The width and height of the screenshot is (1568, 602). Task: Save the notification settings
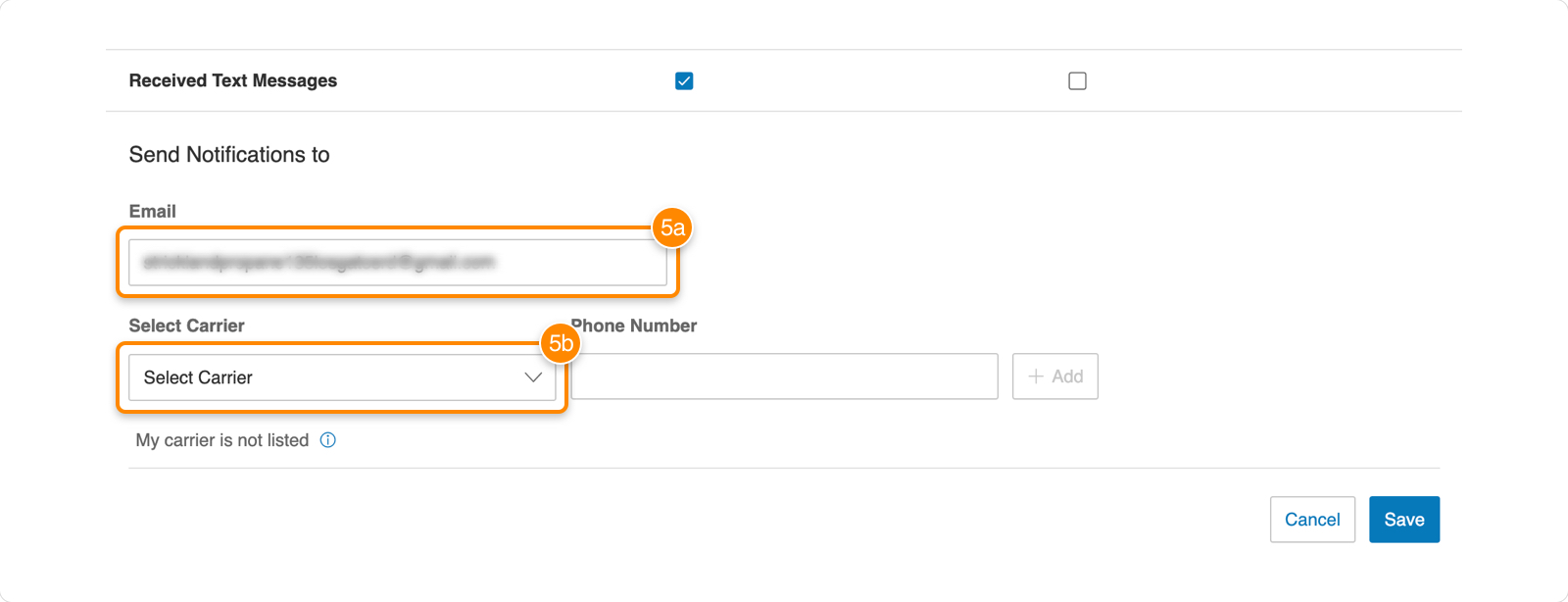[x=1404, y=519]
